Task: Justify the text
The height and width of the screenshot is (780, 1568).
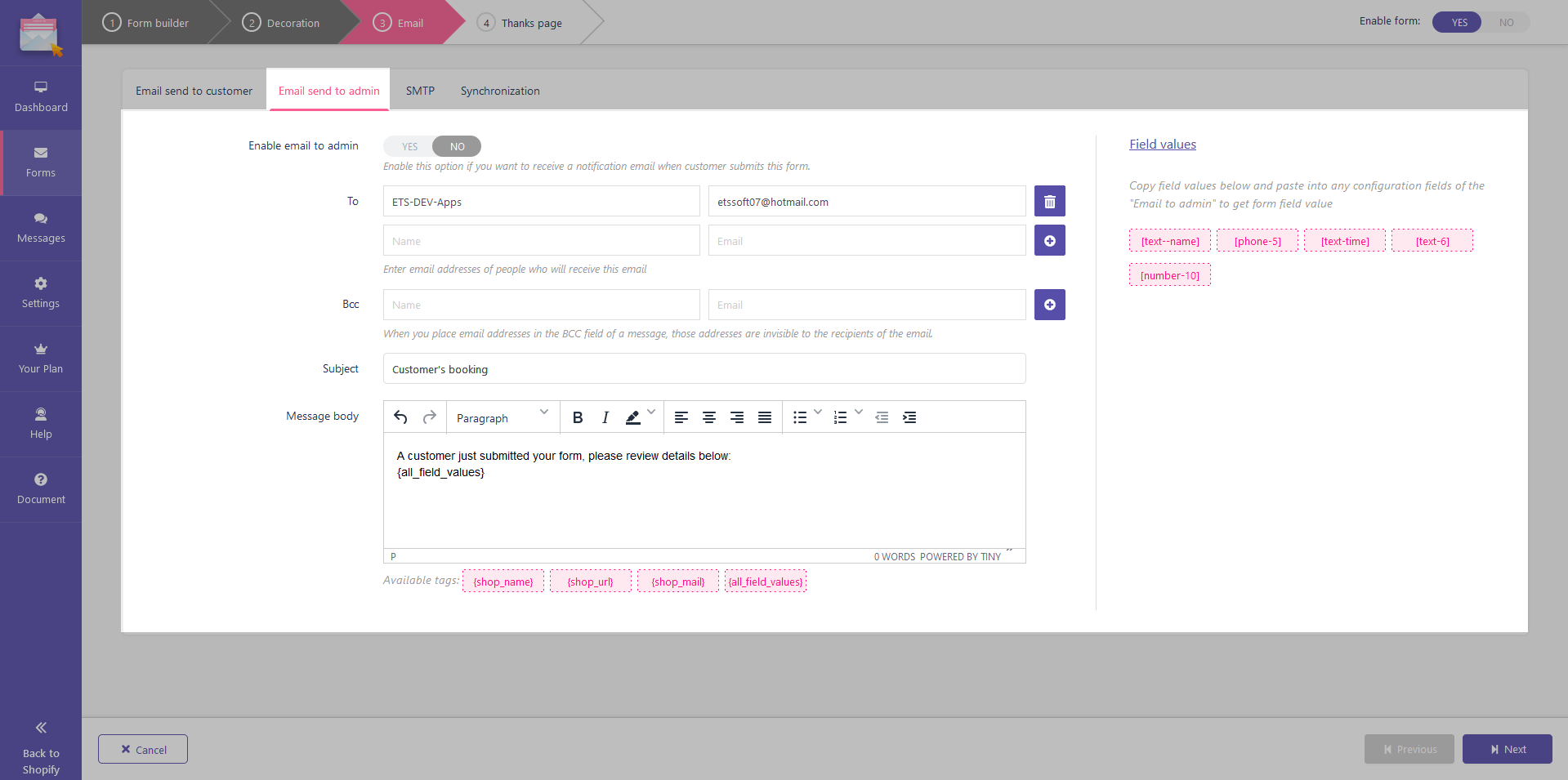Action: 765,417
